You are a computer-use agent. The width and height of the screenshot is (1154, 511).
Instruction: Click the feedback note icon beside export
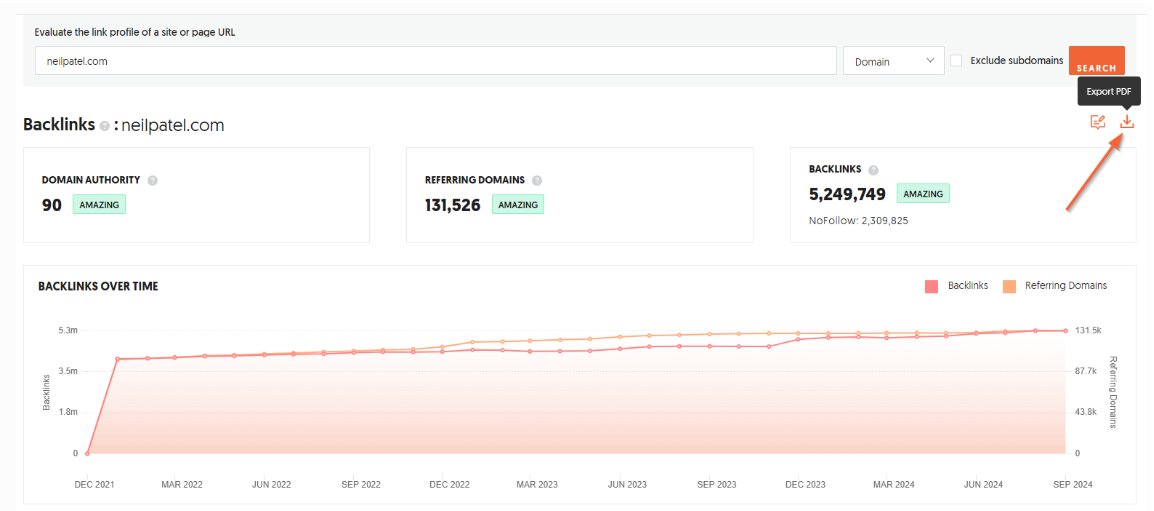coord(1097,122)
